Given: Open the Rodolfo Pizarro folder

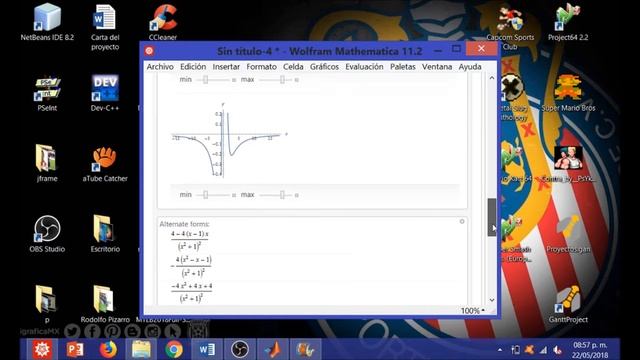Looking at the screenshot, I should 105,304.
